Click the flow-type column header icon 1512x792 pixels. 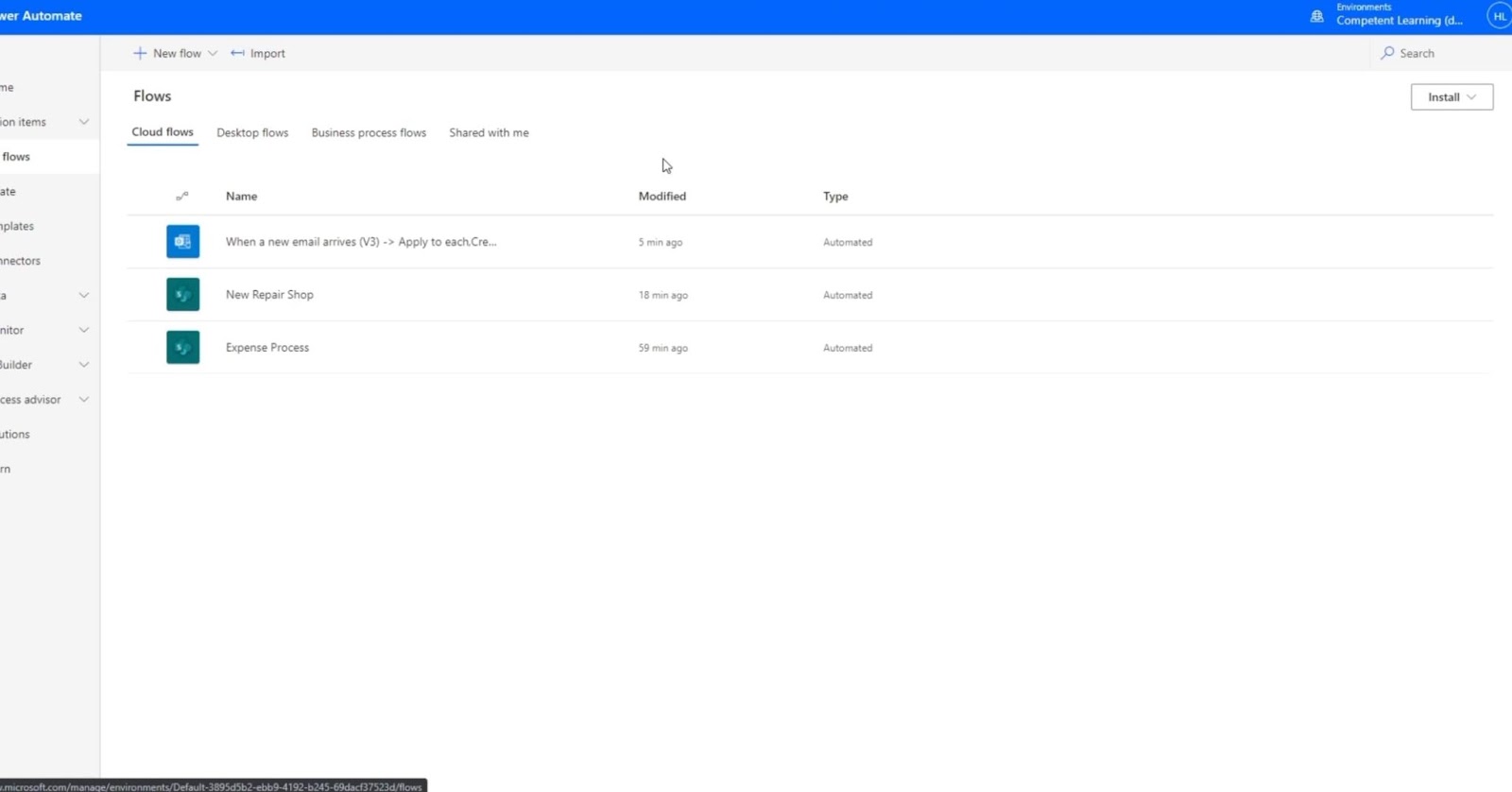(182, 197)
